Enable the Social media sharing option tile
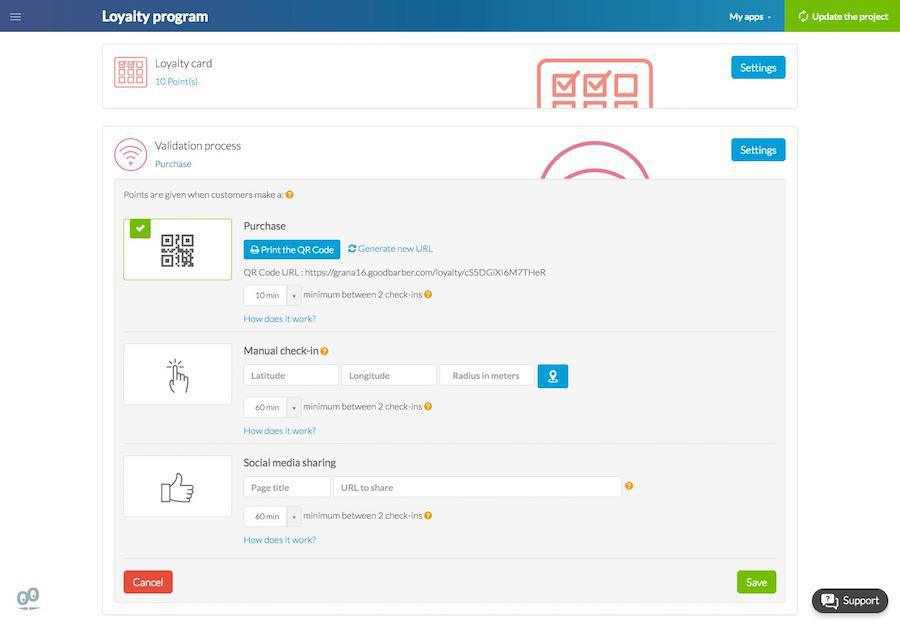The width and height of the screenshot is (900, 622). [177, 487]
